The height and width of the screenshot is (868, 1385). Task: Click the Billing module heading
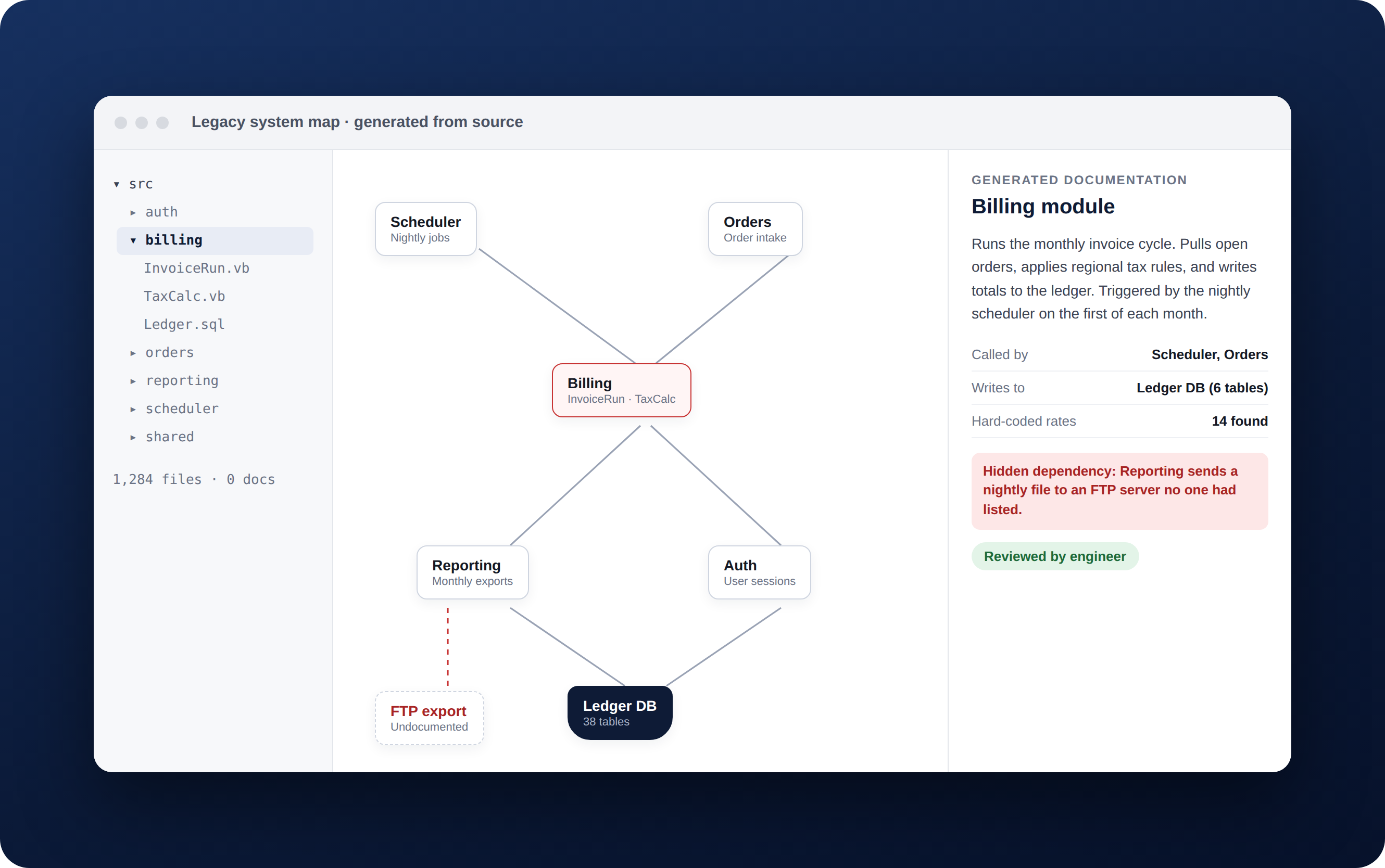1043,206
